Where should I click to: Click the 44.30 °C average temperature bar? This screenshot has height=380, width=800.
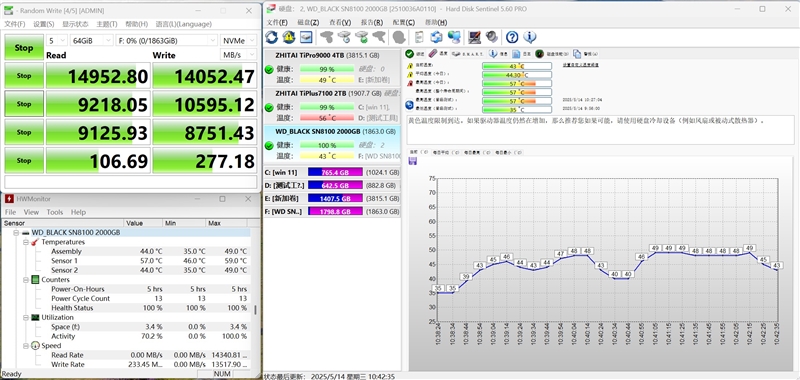[x=517, y=74]
